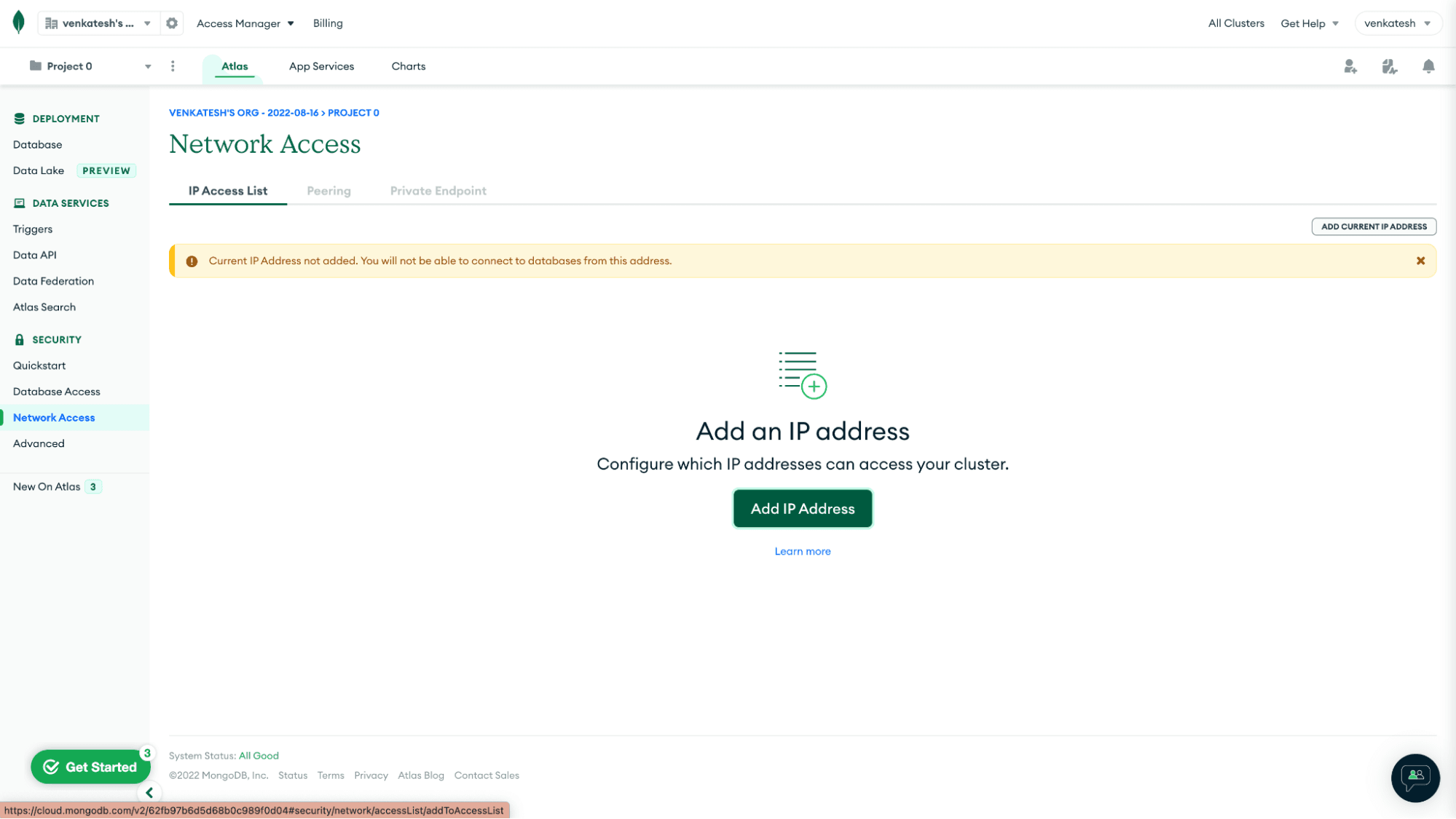
Task: Click ADD CURRENT IP ADDRESS button
Action: 1374,226
